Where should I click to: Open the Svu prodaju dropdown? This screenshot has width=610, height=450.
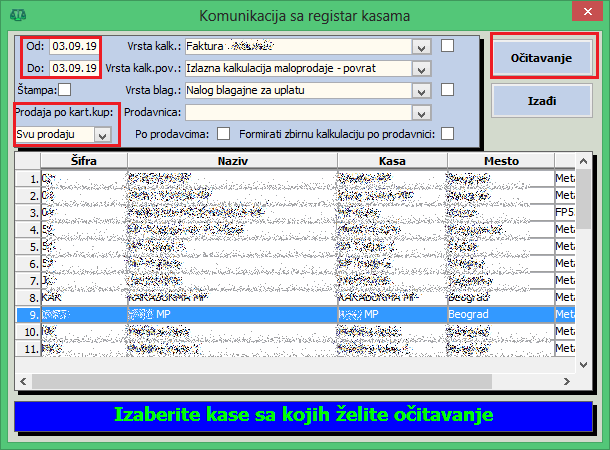coord(102,134)
